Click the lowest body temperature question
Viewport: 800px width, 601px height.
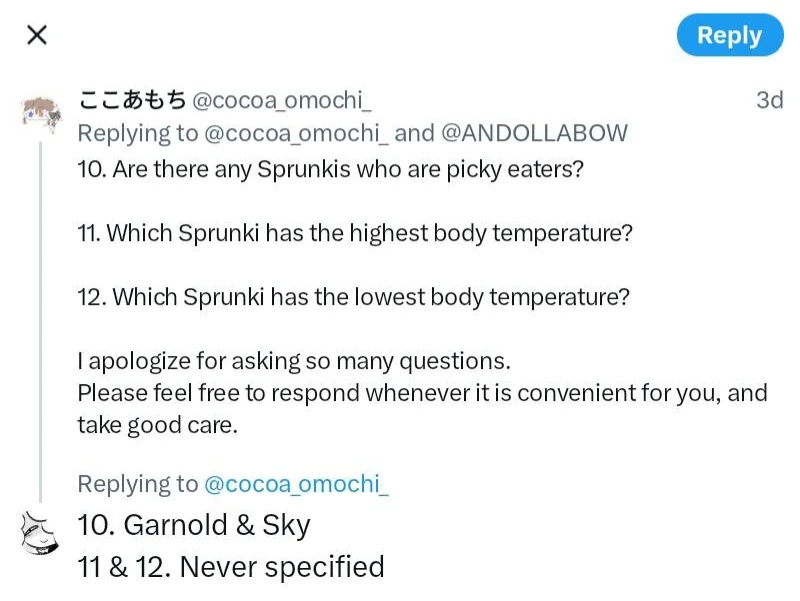tap(353, 297)
